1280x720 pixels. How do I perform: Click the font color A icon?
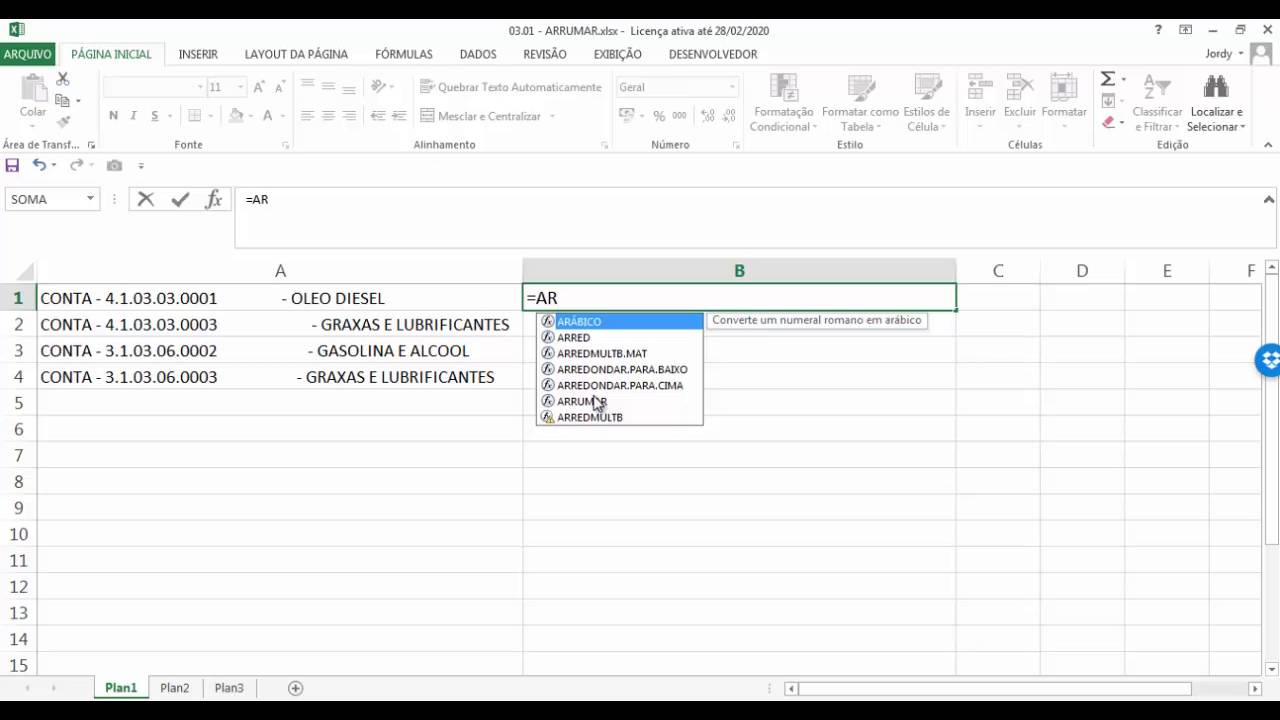[x=267, y=116]
